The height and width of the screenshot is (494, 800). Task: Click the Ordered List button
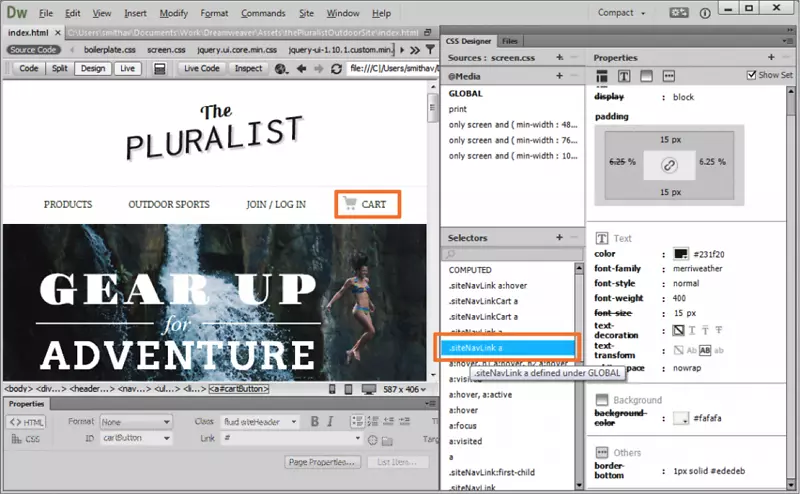(372, 422)
